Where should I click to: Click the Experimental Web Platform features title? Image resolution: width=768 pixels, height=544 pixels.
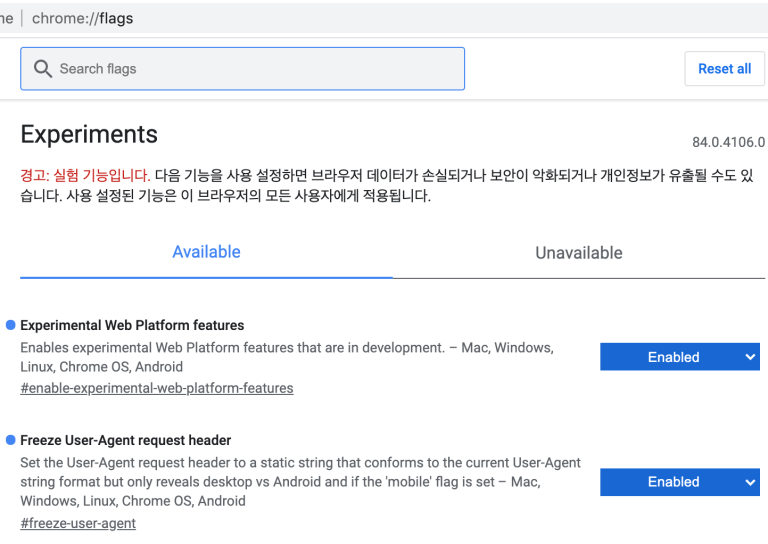click(132, 325)
